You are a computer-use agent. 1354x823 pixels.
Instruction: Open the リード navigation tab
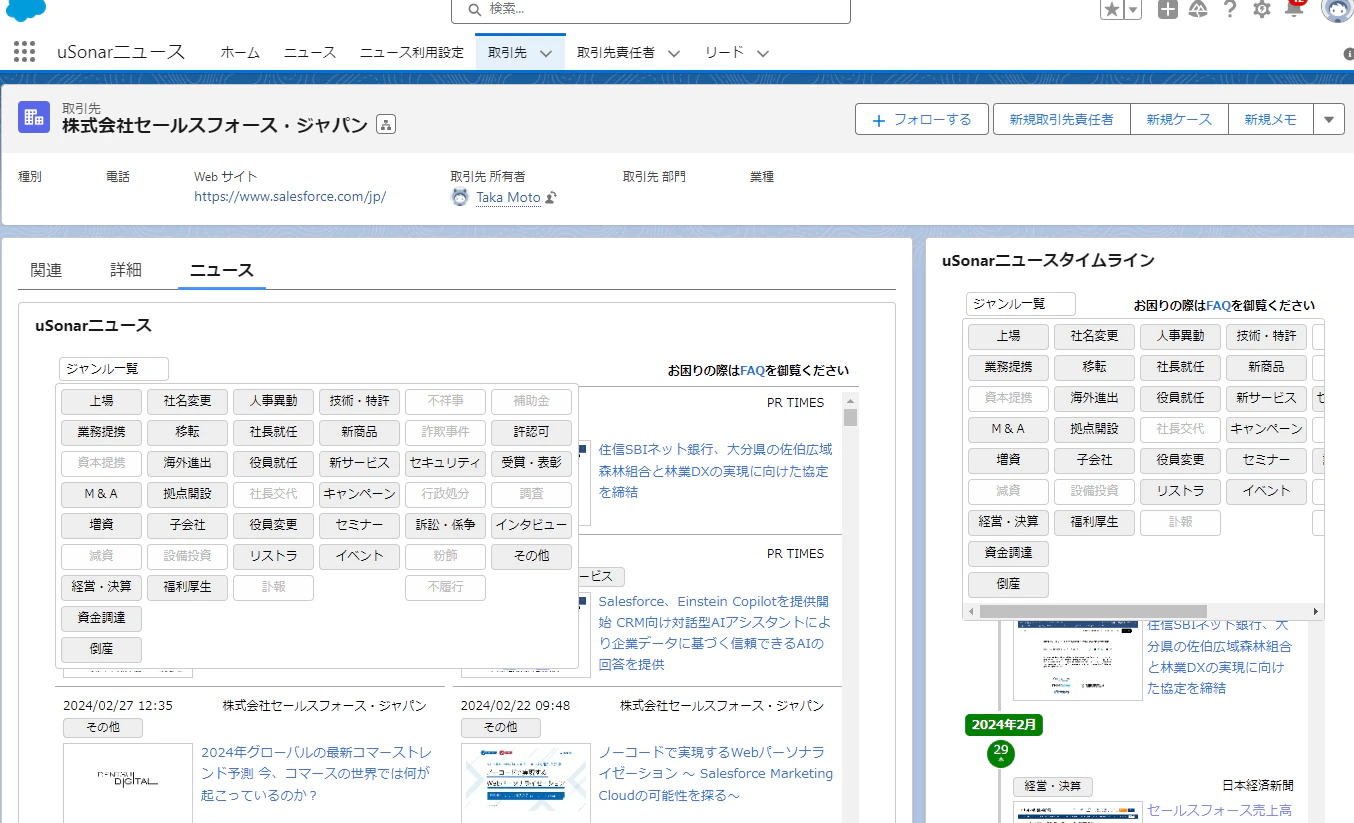coord(724,53)
